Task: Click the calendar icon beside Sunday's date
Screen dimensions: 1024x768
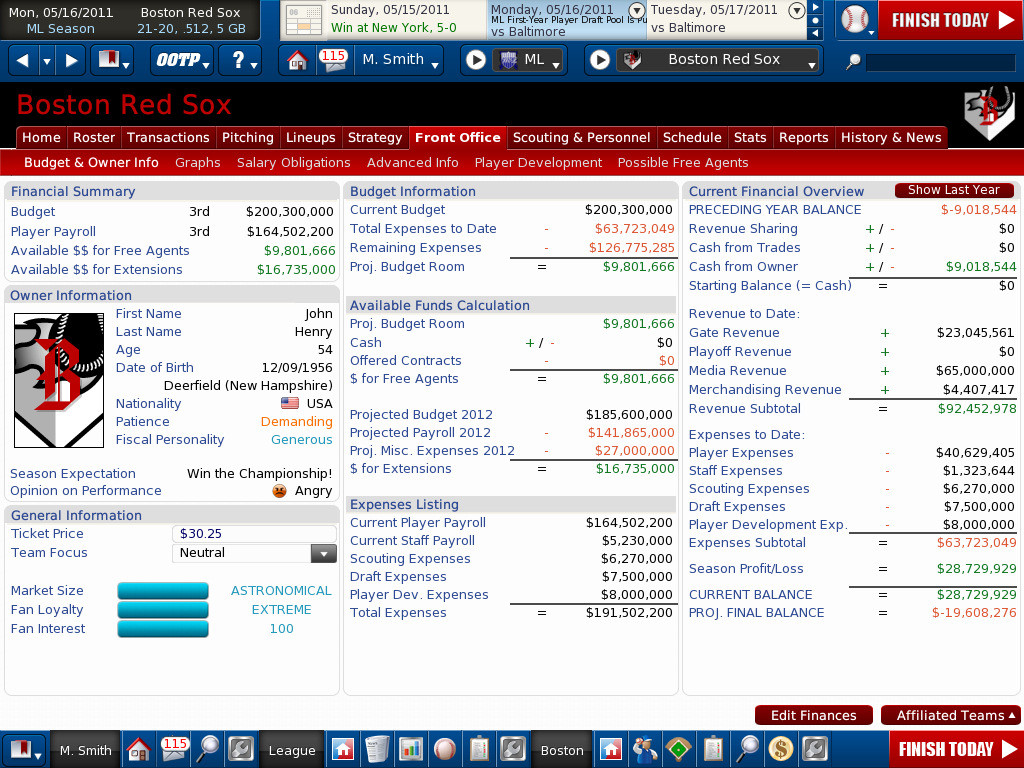Action: (x=304, y=20)
